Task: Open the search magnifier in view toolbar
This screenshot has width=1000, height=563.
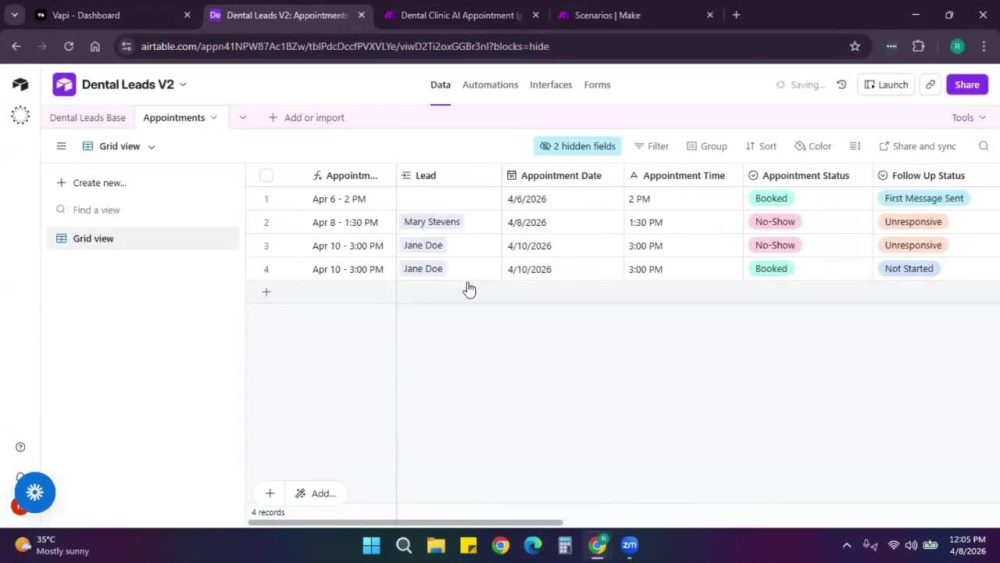Action: point(983,146)
